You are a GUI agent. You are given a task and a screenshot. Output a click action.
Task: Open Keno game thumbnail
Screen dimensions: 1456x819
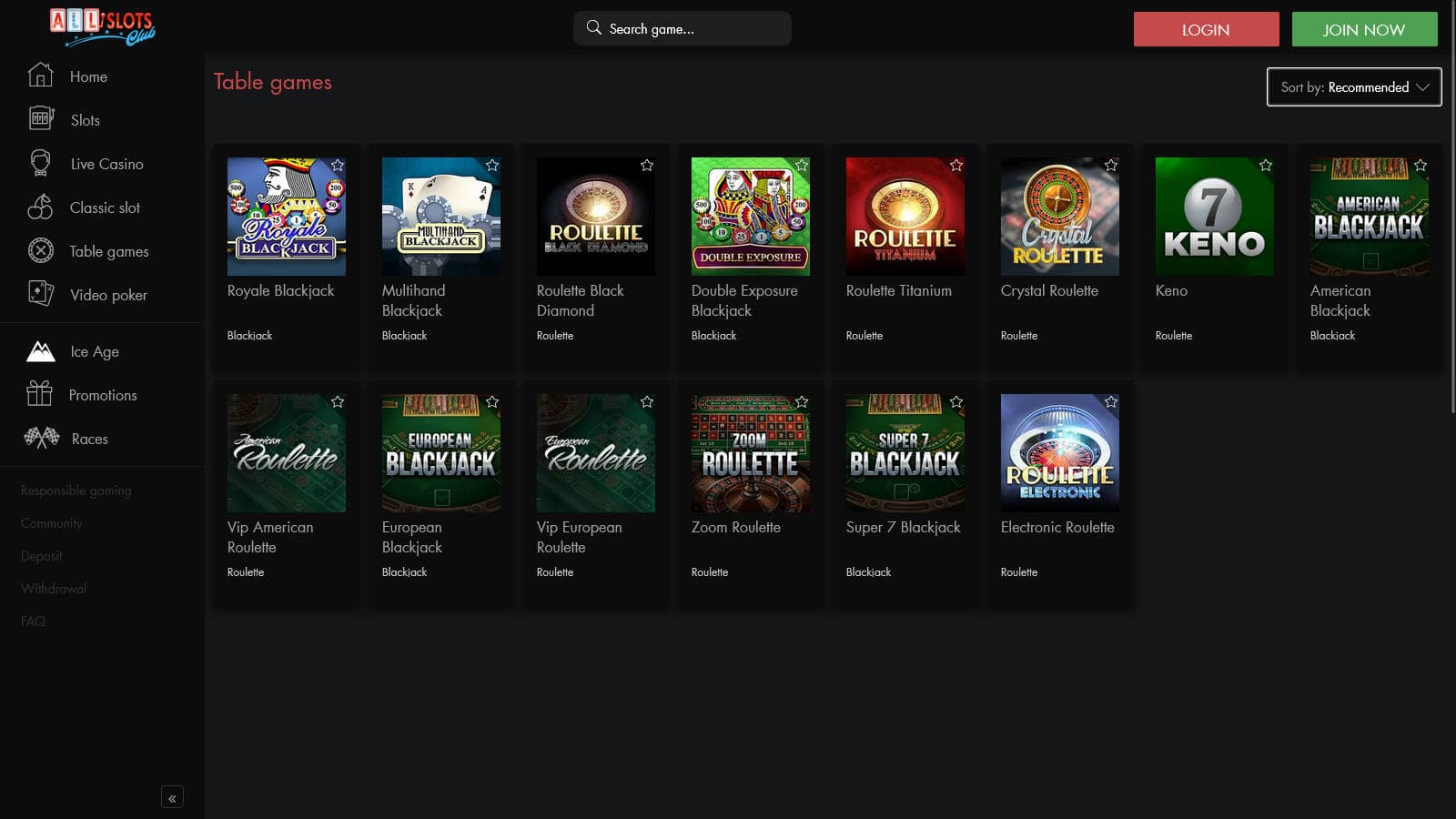(x=1215, y=217)
